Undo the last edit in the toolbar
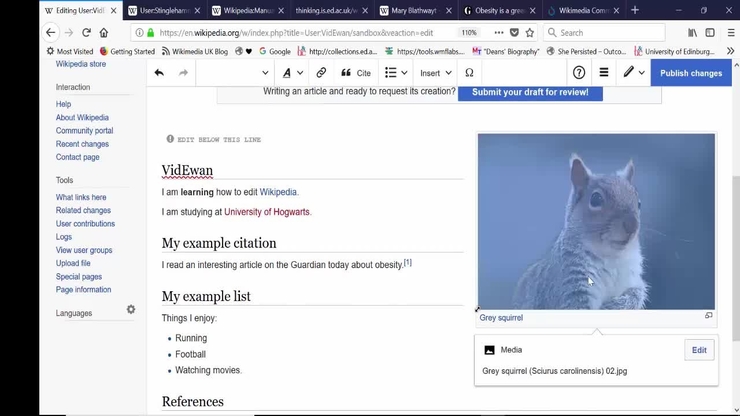 pyautogui.click(x=159, y=73)
